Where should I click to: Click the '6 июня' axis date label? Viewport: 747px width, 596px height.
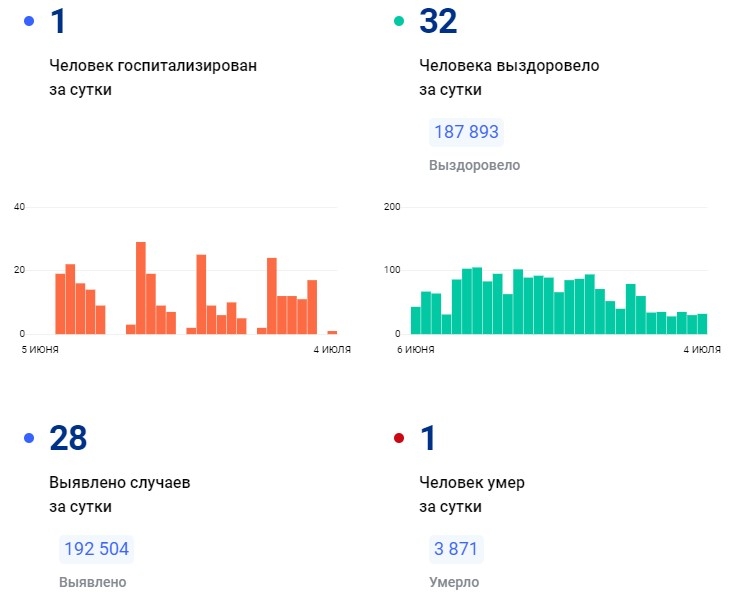coord(415,350)
